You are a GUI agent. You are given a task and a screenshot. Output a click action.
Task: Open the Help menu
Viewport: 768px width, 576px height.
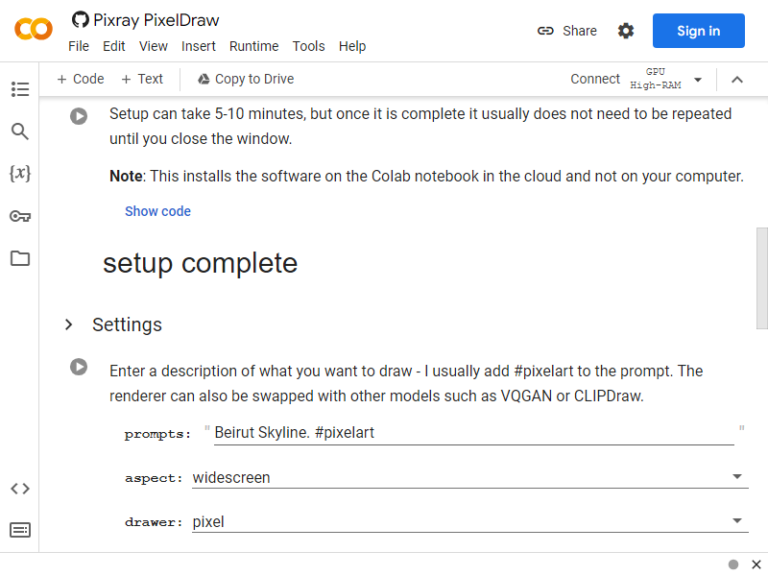(x=352, y=46)
